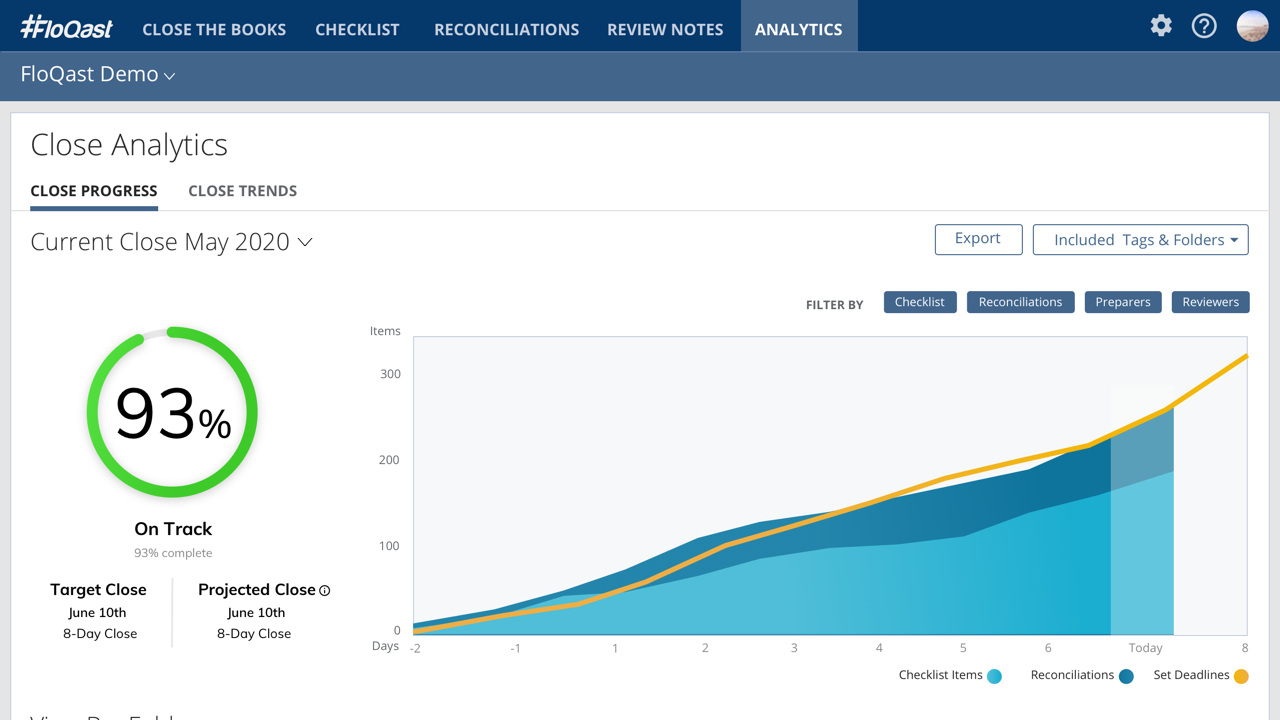
Task: Open the Reconciliations nav item
Action: click(506, 29)
